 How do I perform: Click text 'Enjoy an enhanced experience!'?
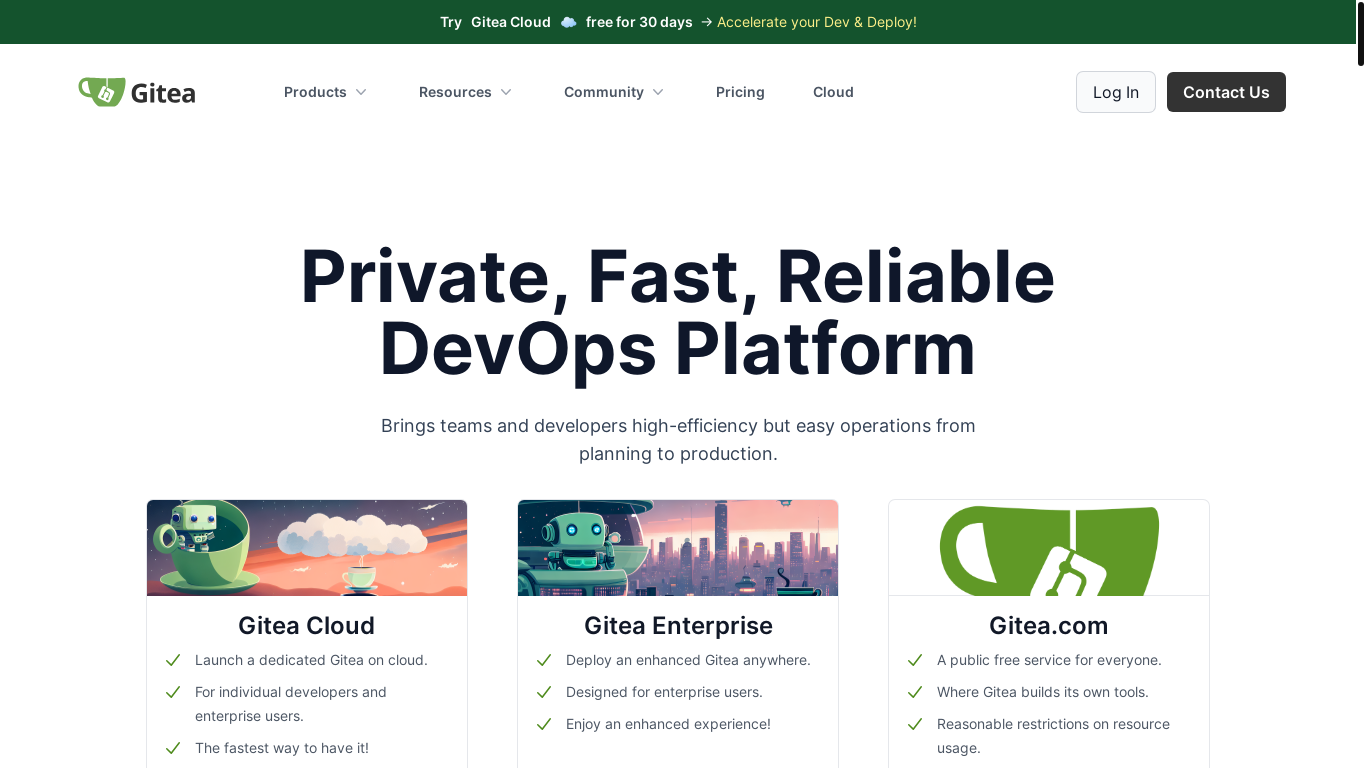pos(668,724)
